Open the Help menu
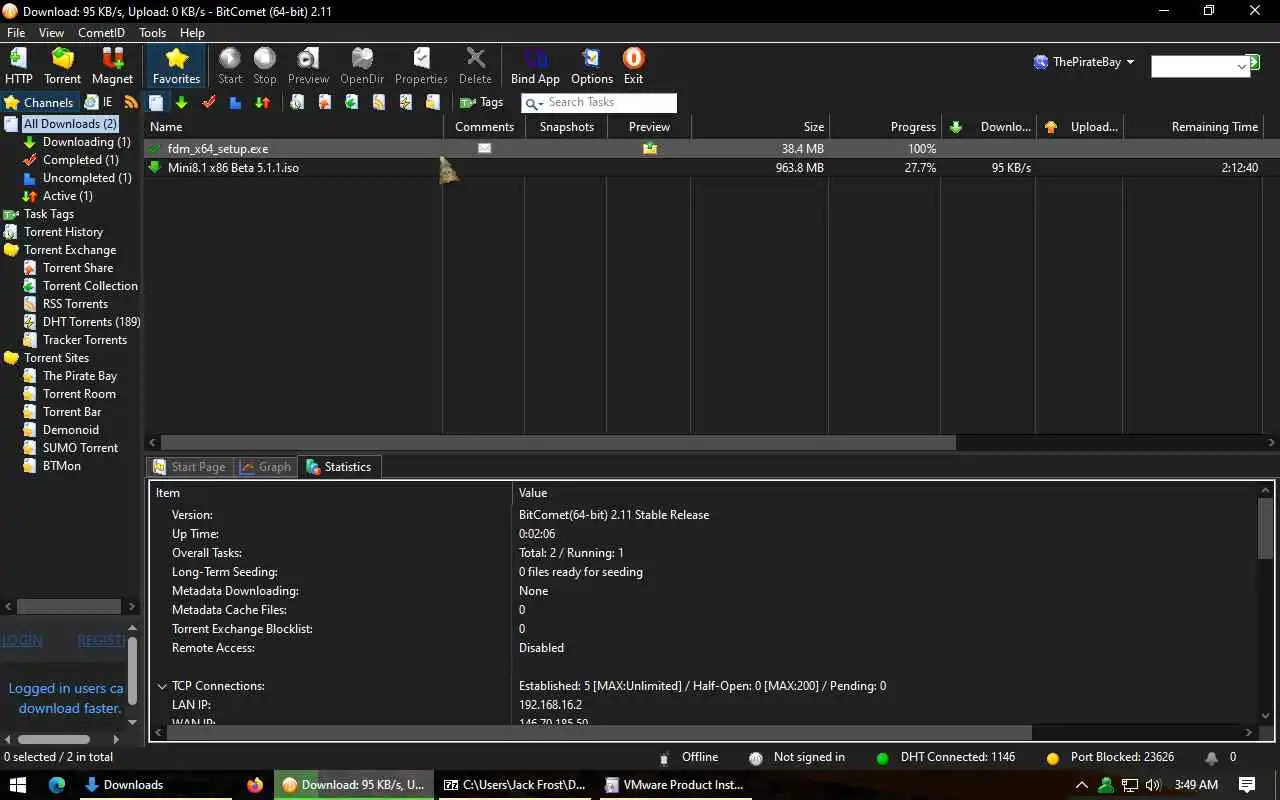1280x800 pixels. pos(192,33)
